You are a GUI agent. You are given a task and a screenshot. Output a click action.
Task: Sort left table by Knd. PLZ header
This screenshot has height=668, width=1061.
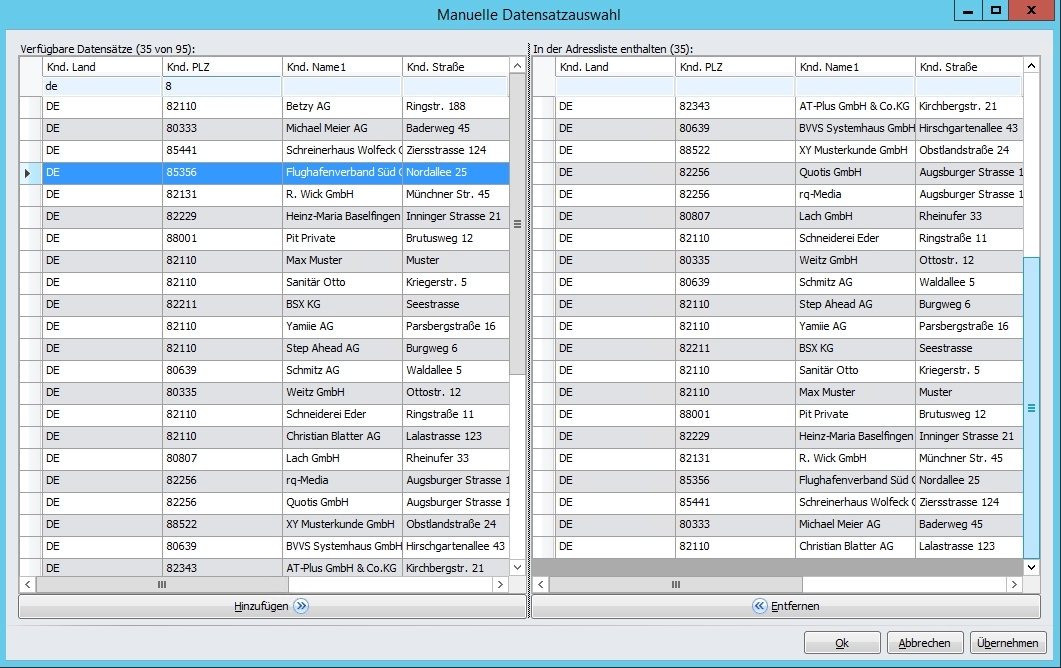[222, 67]
